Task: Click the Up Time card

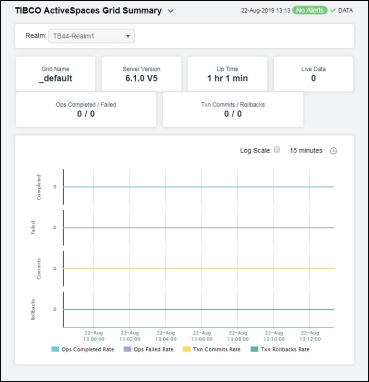Action: pyautogui.click(x=227, y=74)
